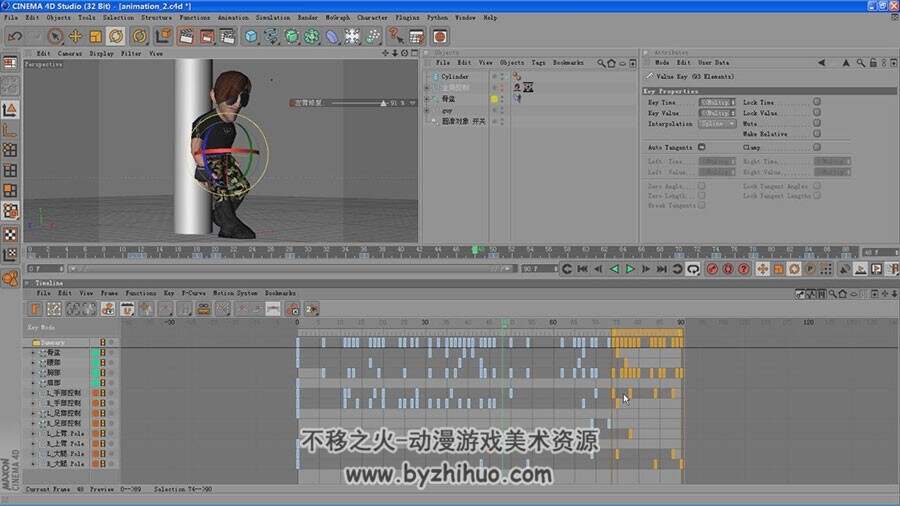Select the Live Selection arrow tool
Viewport: 900px width, 506px height.
[x=55, y=37]
